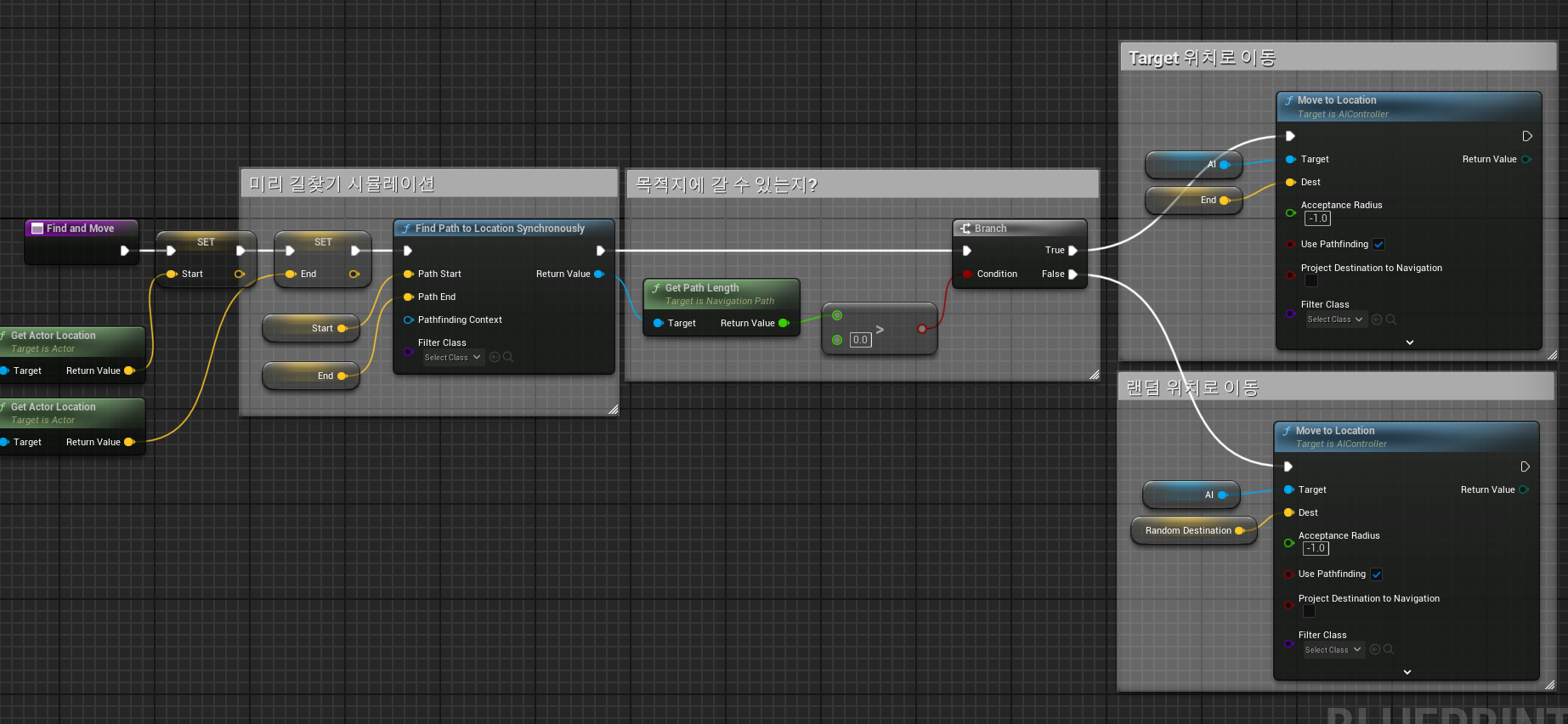Viewport: 1568px width, 724px height.
Task: Click Acceptance Radius field on lower Move to Location
Action: click(x=1316, y=548)
